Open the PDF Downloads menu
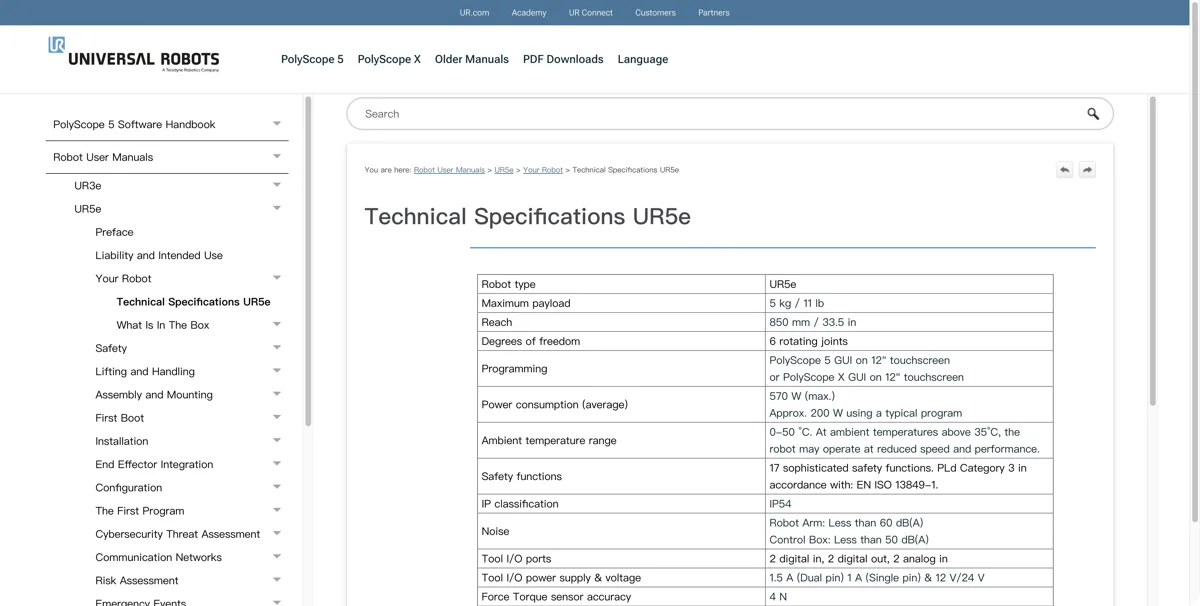The height and width of the screenshot is (606, 1200). pos(563,59)
